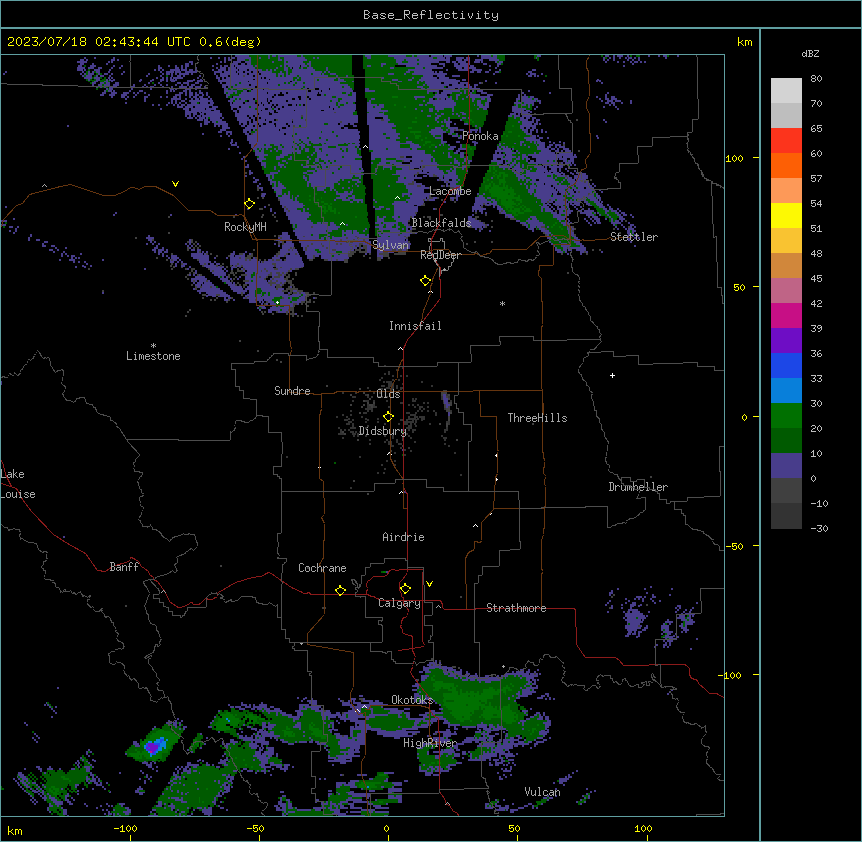Click the Ponoka city label

(x=480, y=136)
